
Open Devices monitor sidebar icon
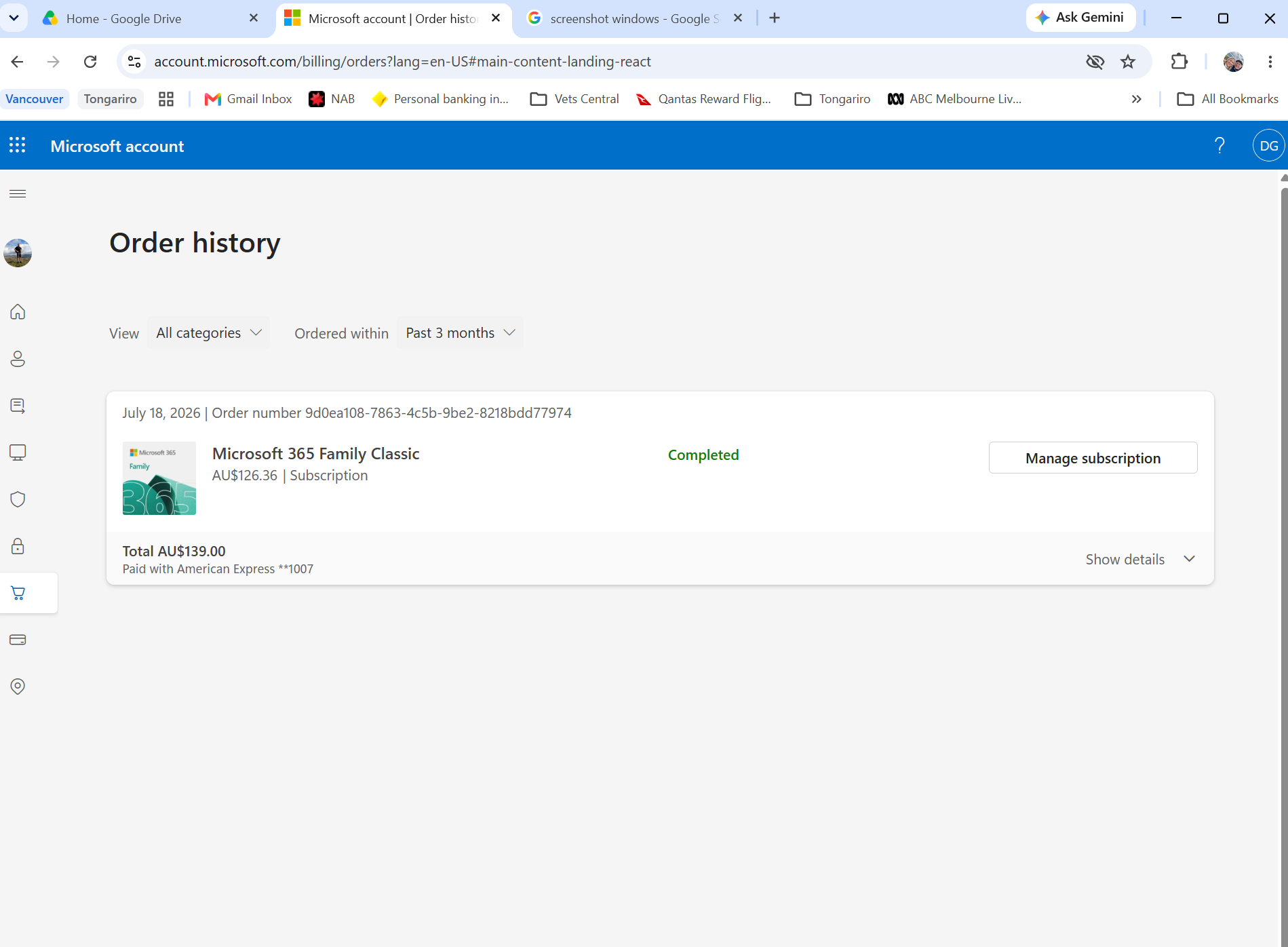point(18,452)
